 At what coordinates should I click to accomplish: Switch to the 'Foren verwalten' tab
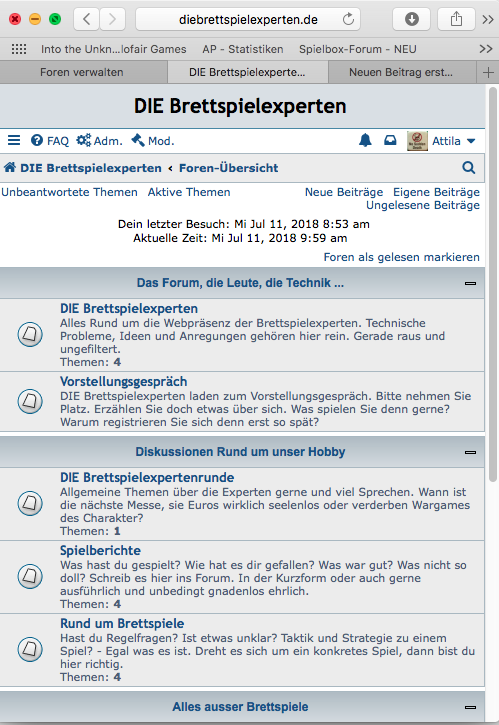coord(82,72)
